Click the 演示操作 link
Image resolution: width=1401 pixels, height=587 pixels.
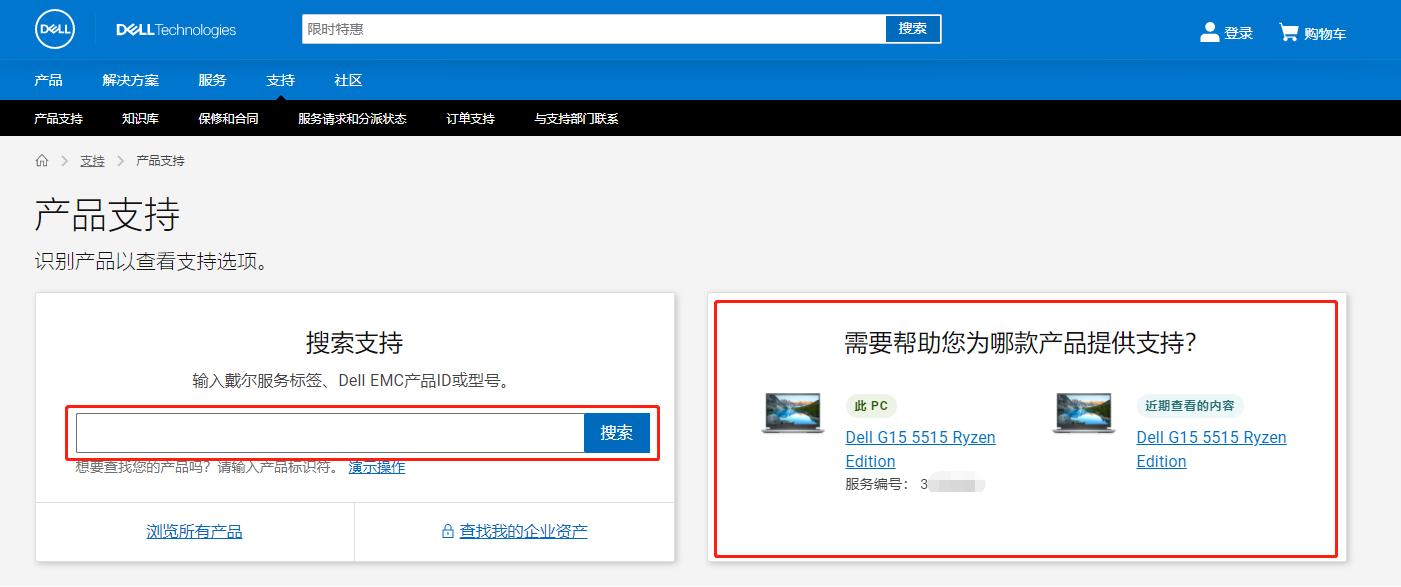click(377, 466)
